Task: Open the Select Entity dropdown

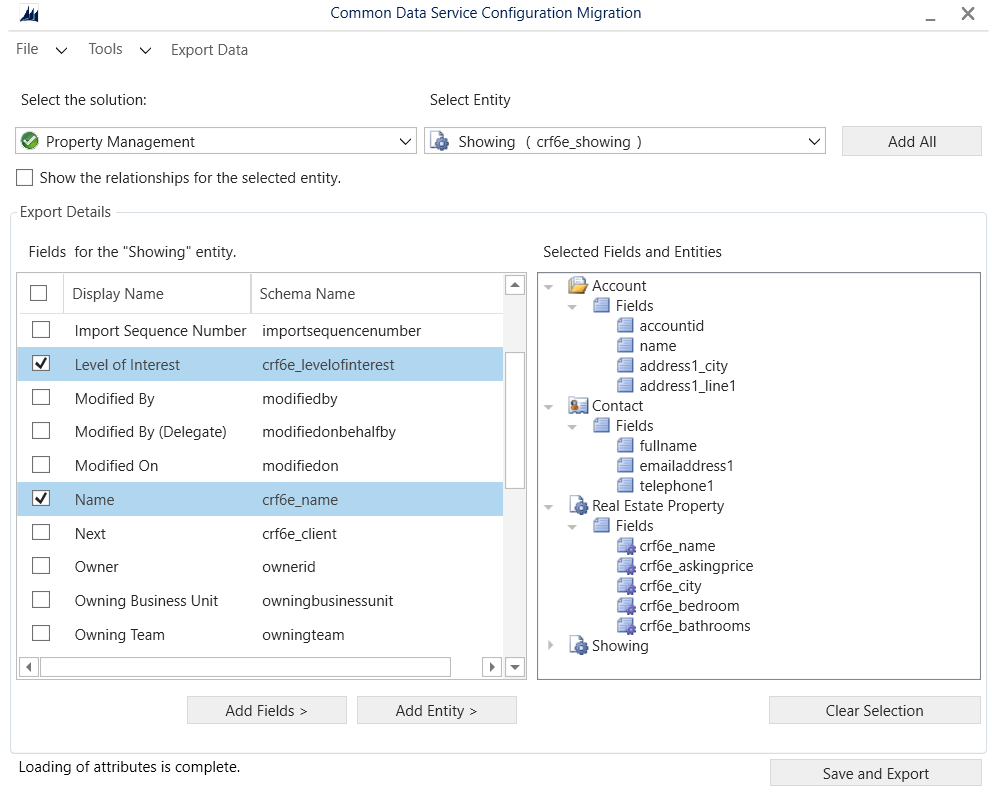Action: point(811,140)
